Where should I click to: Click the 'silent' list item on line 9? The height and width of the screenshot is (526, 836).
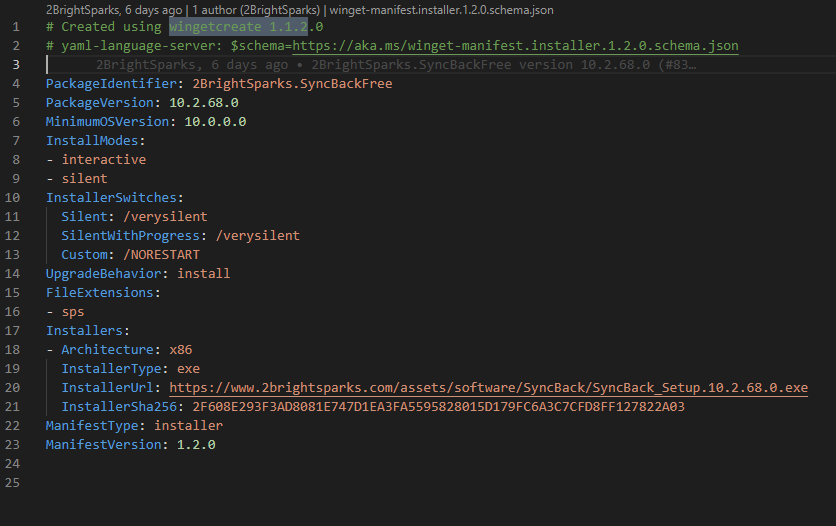(84, 179)
